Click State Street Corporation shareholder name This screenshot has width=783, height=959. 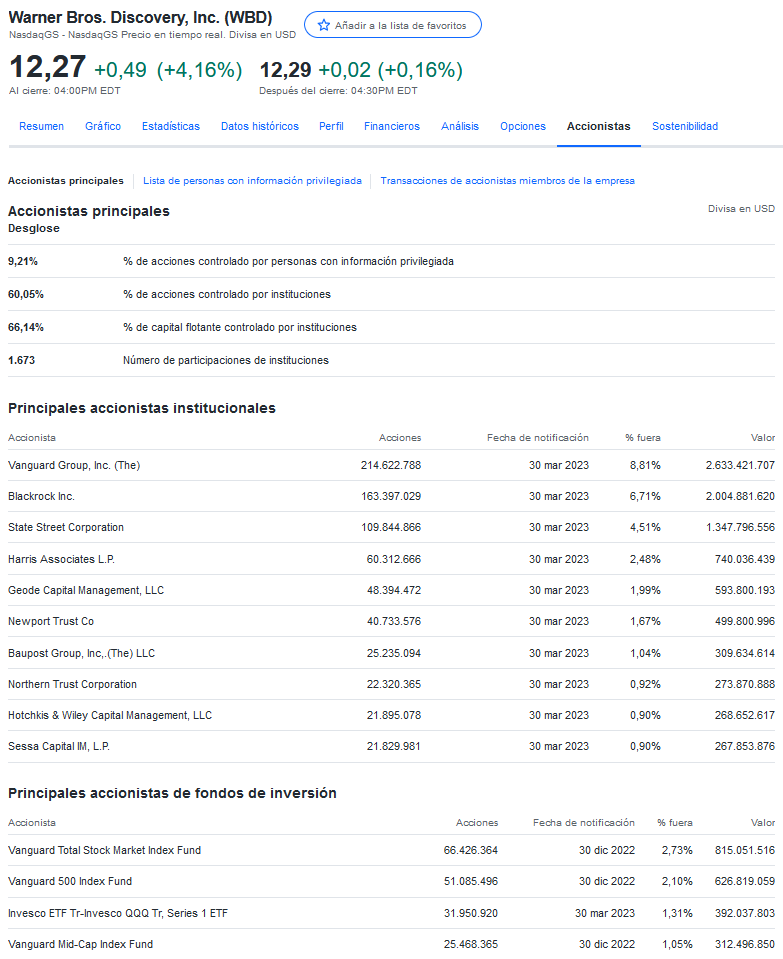[65, 527]
